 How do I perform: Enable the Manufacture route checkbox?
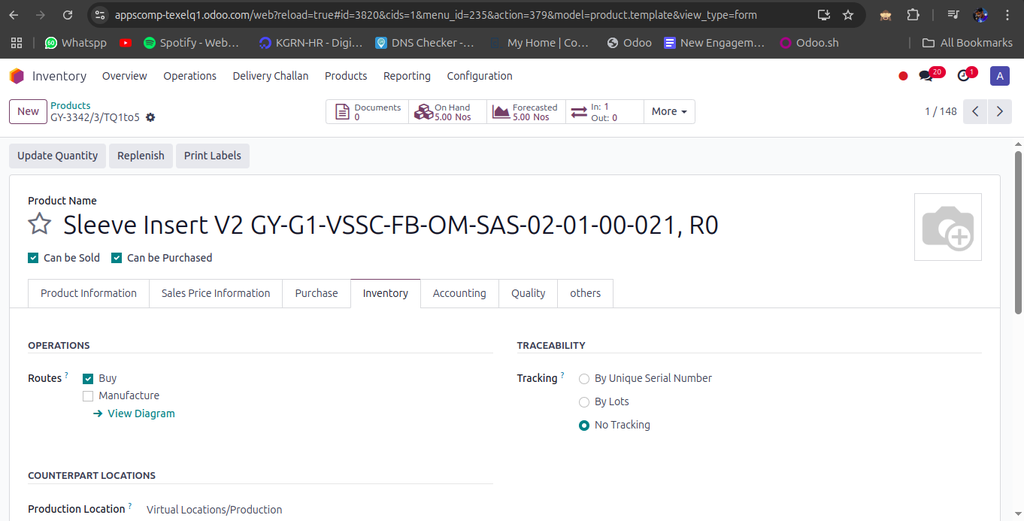click(88, 396)
